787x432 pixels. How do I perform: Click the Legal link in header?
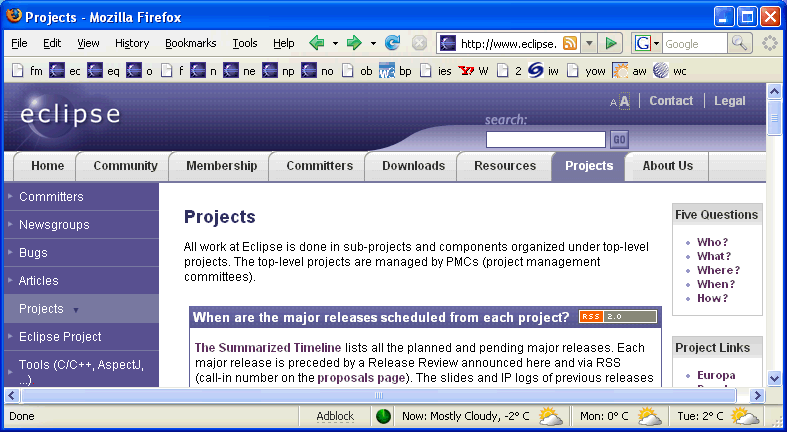point(730,101)
